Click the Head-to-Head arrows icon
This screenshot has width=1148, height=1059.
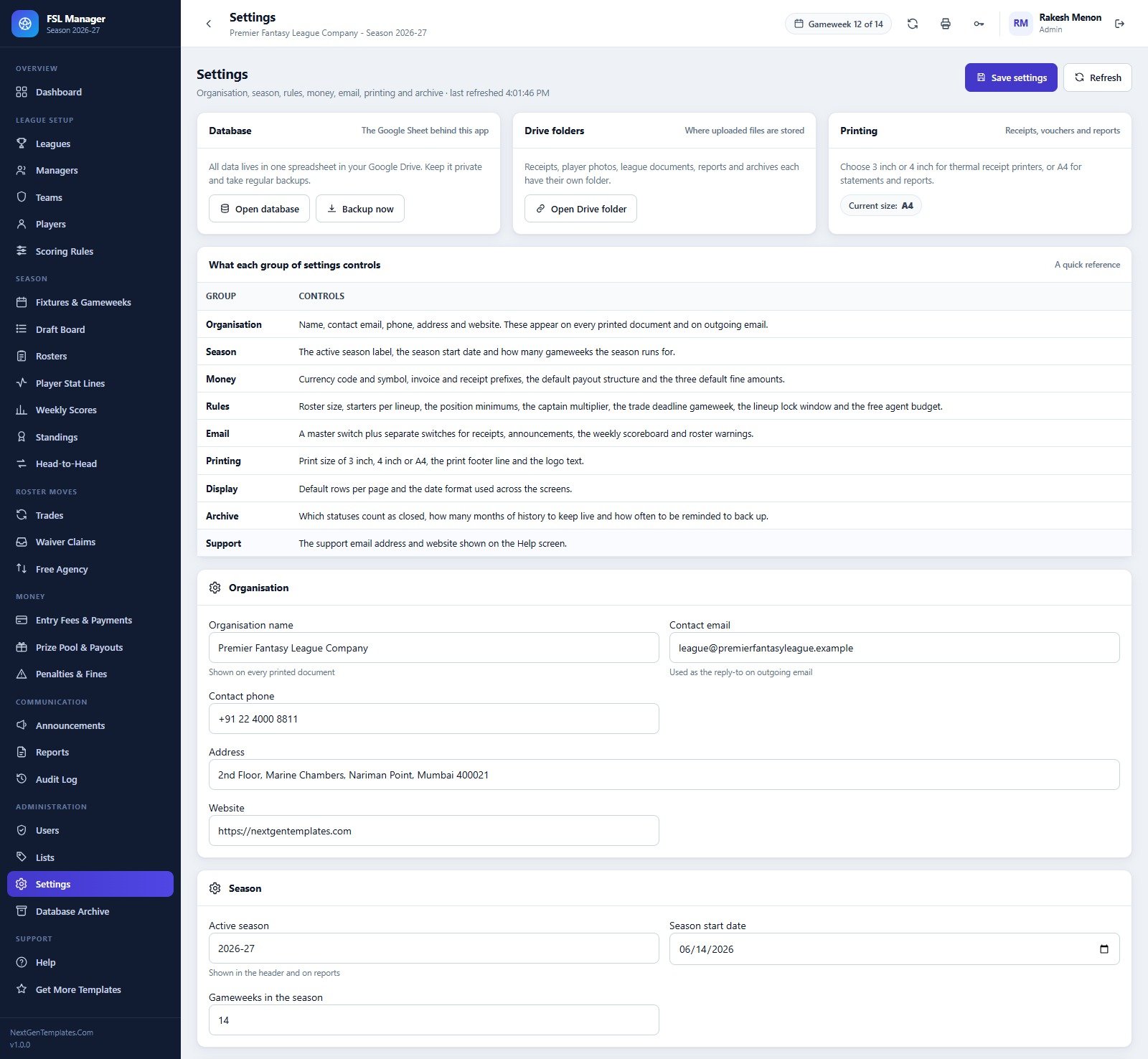coord(22,463)
